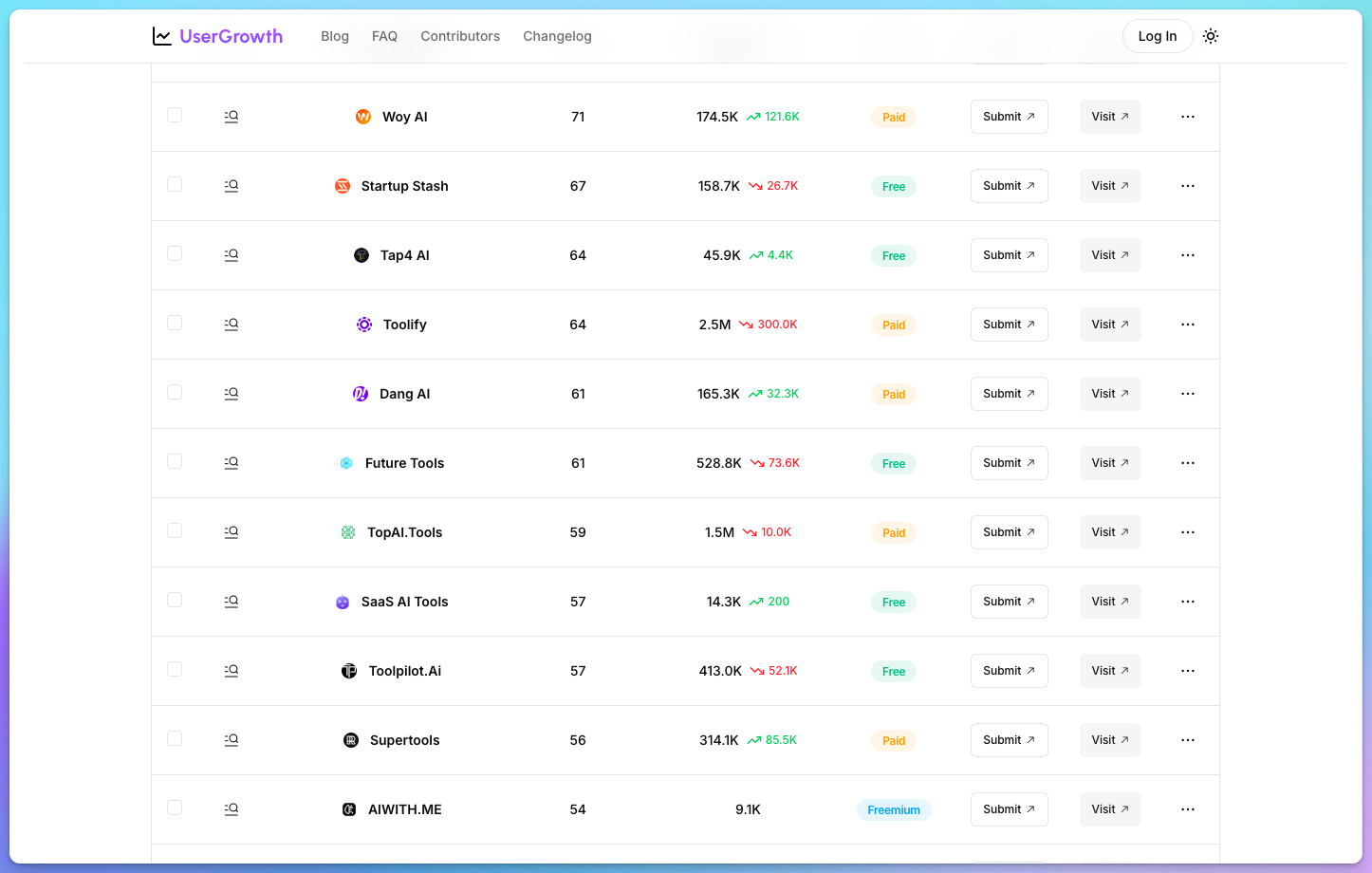Open more options menu for Woy AI
This screenshot has height=873, width=1372.
(x=1188, y=117)
